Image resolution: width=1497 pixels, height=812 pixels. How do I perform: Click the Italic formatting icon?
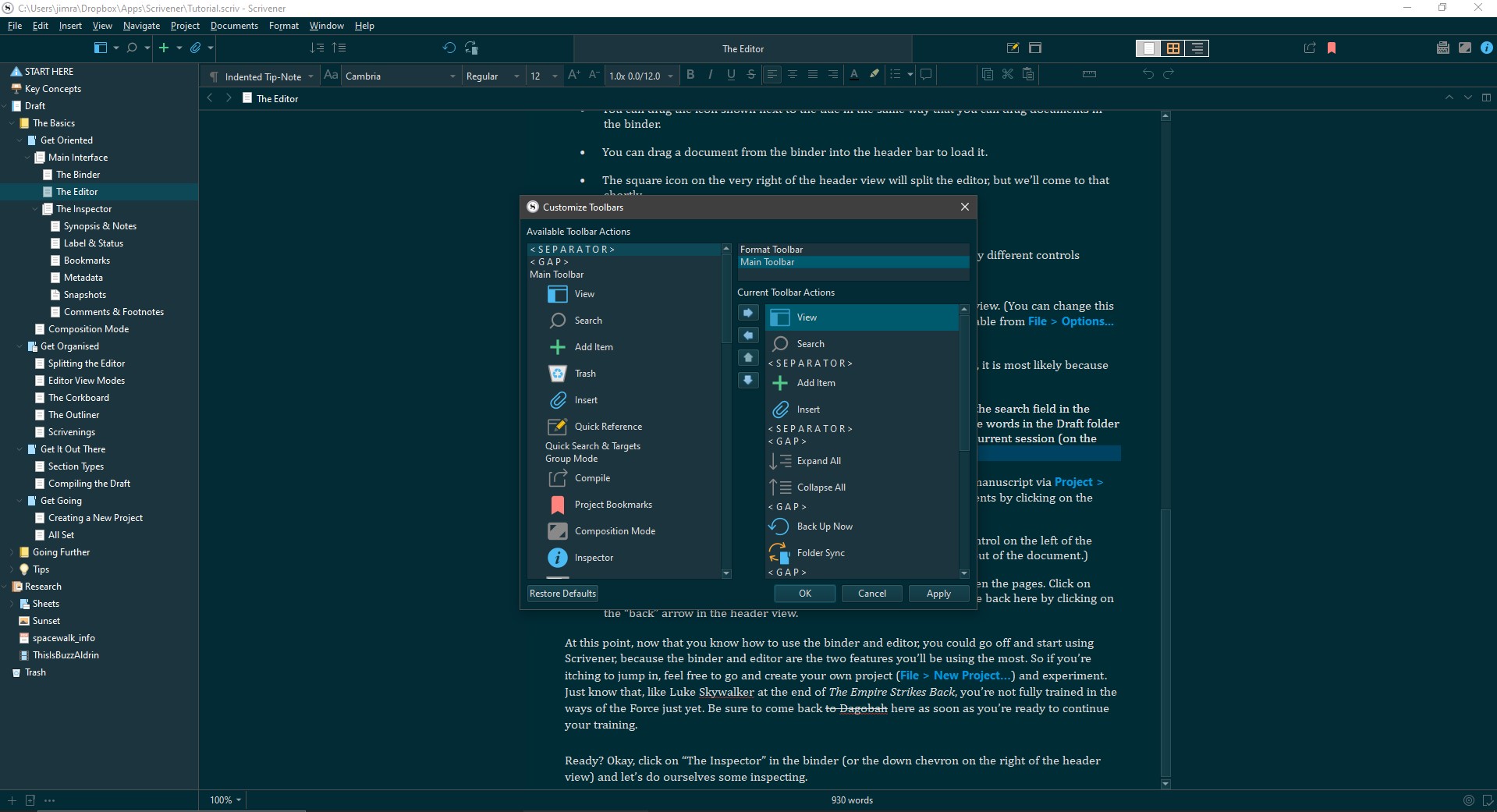point(710,75)
